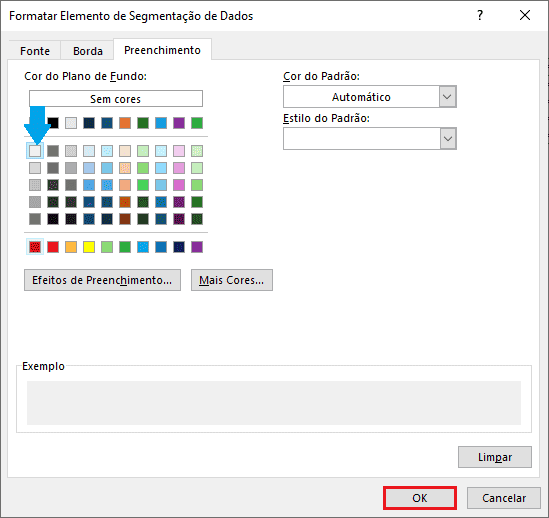The width and height of the screenshot is (549, 518).
Task: Select the Preenchimento tab
Action: tap(162, 50)
